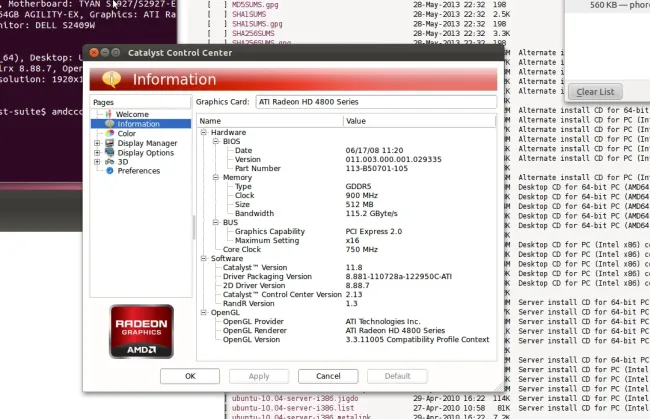Expand the 3D tree node
The height and width of the screenshot is (419, 650).
point(97,162)
